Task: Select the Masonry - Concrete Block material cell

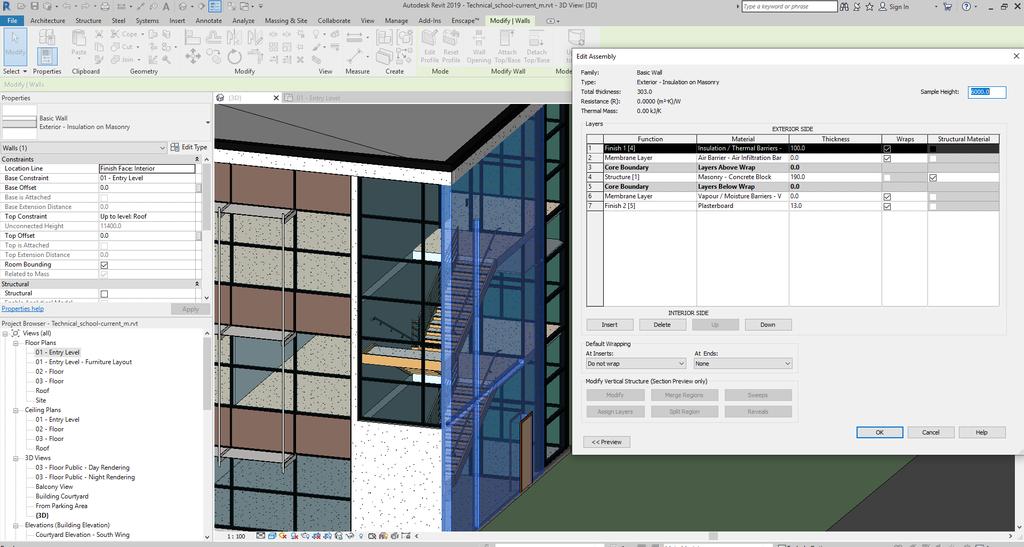Action: (x=743, y=177)
